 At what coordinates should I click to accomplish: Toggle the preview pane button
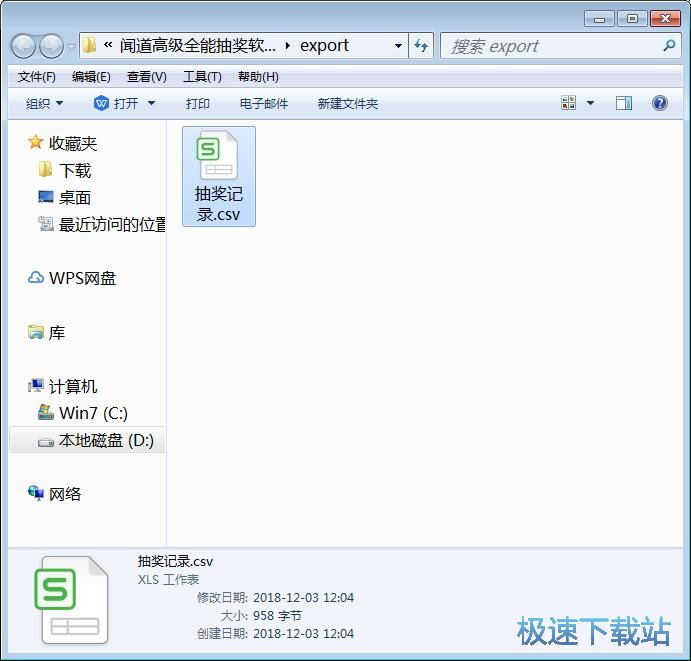(624, 103)
